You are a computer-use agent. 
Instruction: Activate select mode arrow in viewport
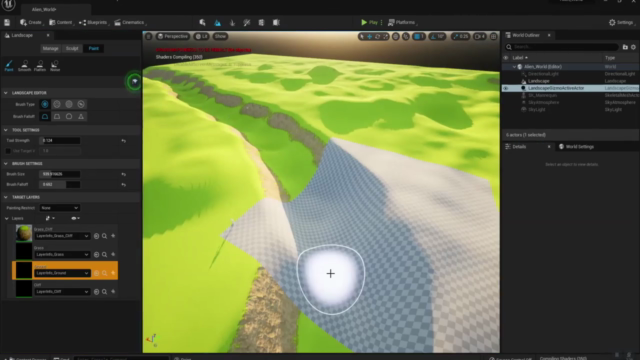[362, 37]
